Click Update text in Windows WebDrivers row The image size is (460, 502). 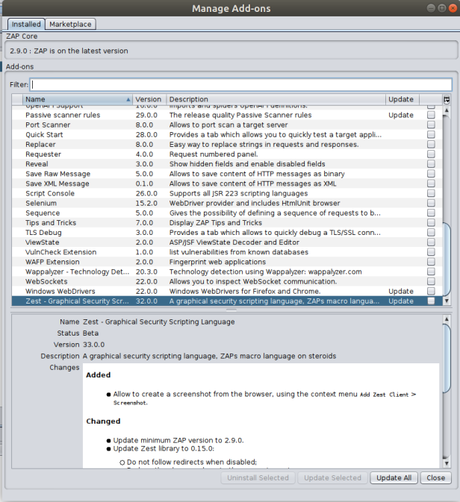(x=401, y=291)
